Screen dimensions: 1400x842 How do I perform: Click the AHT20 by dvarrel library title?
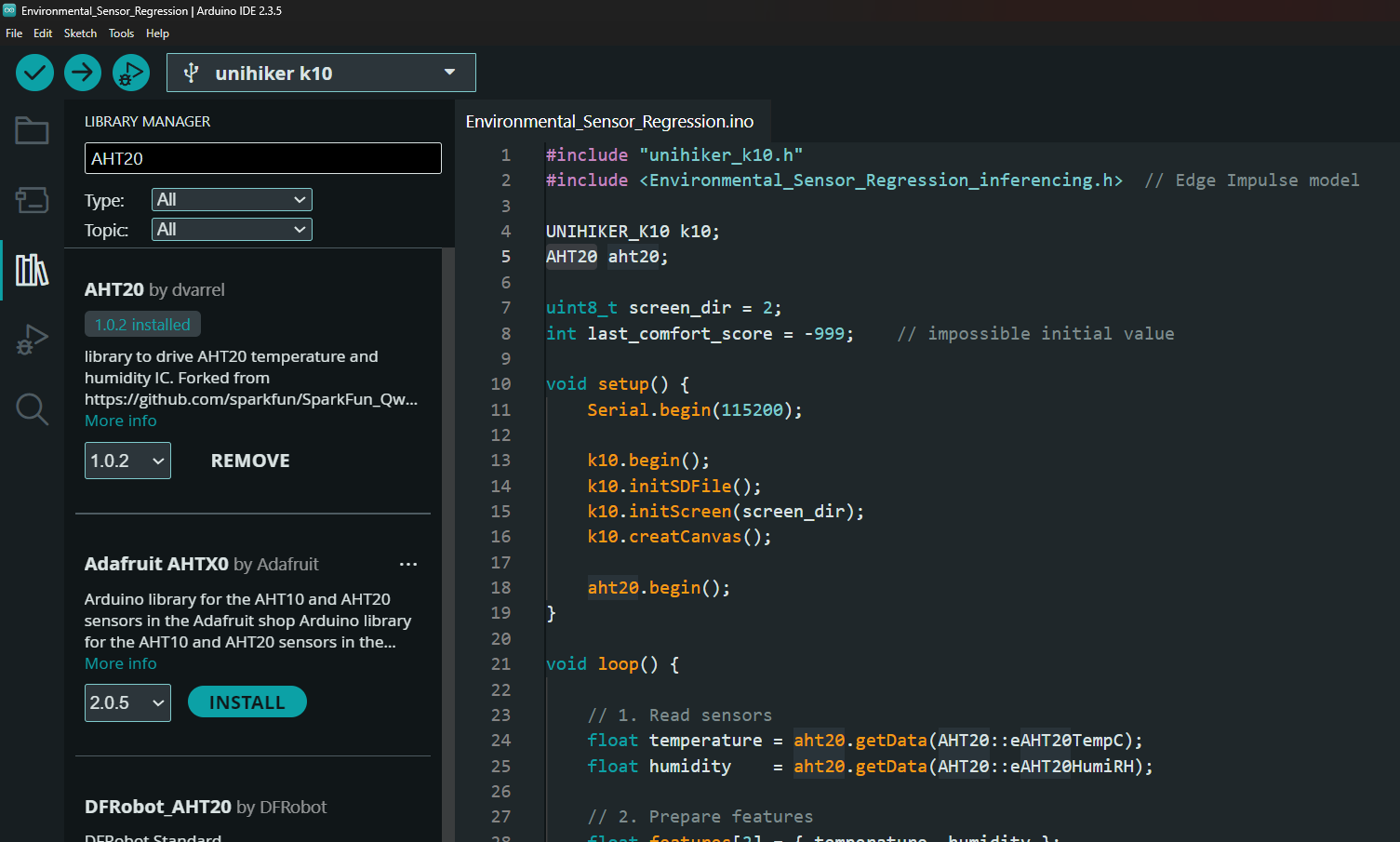154,289
